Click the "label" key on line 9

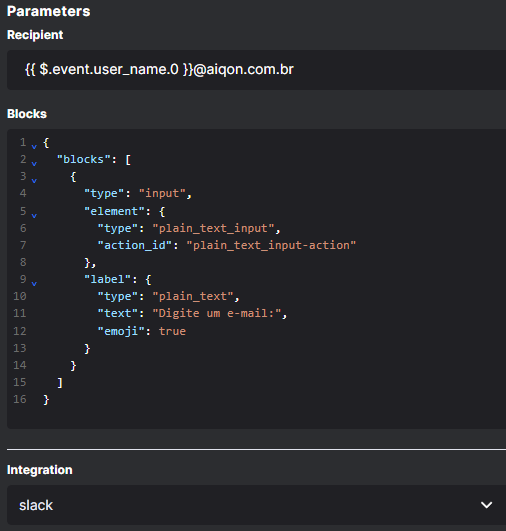[107, 279]
